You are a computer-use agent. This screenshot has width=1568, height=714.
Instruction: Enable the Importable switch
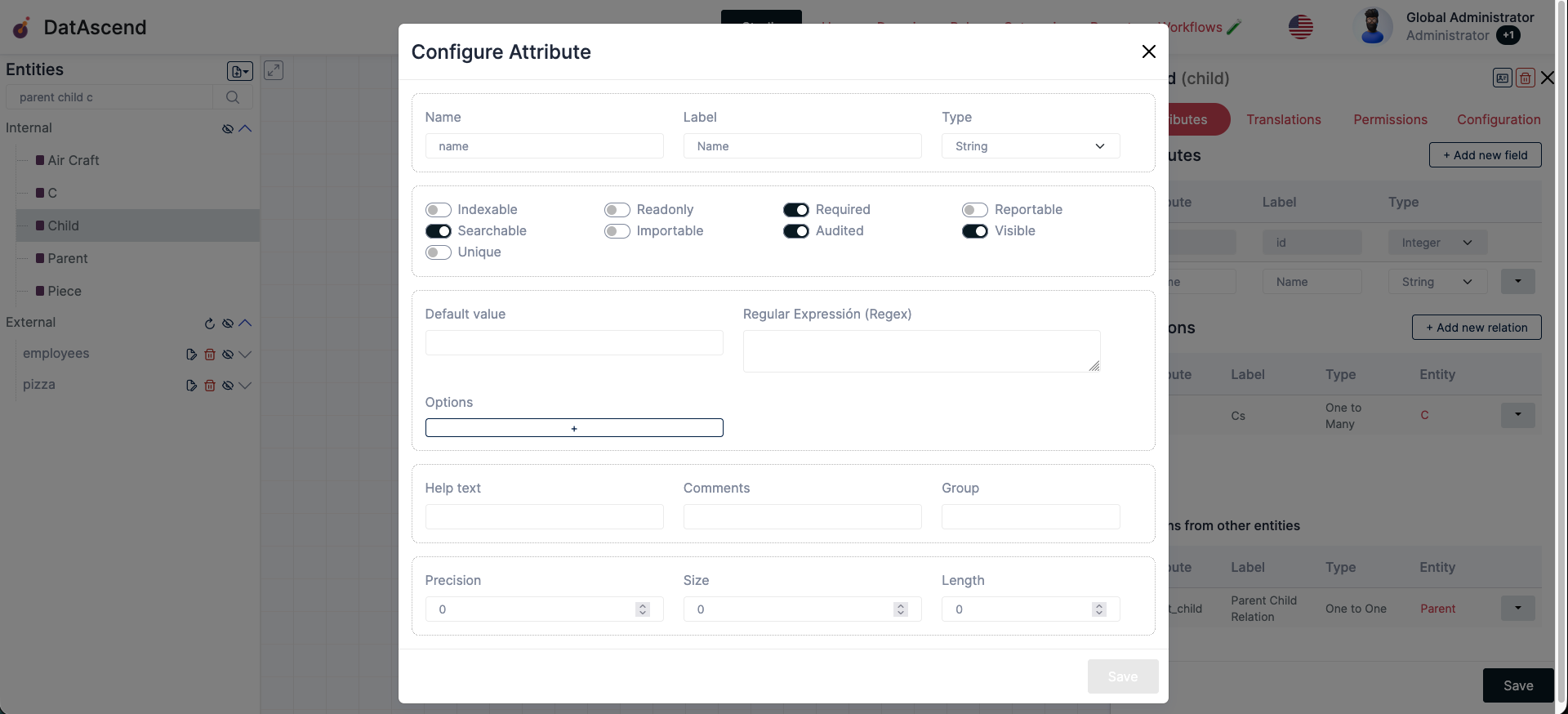pos(617,231)
